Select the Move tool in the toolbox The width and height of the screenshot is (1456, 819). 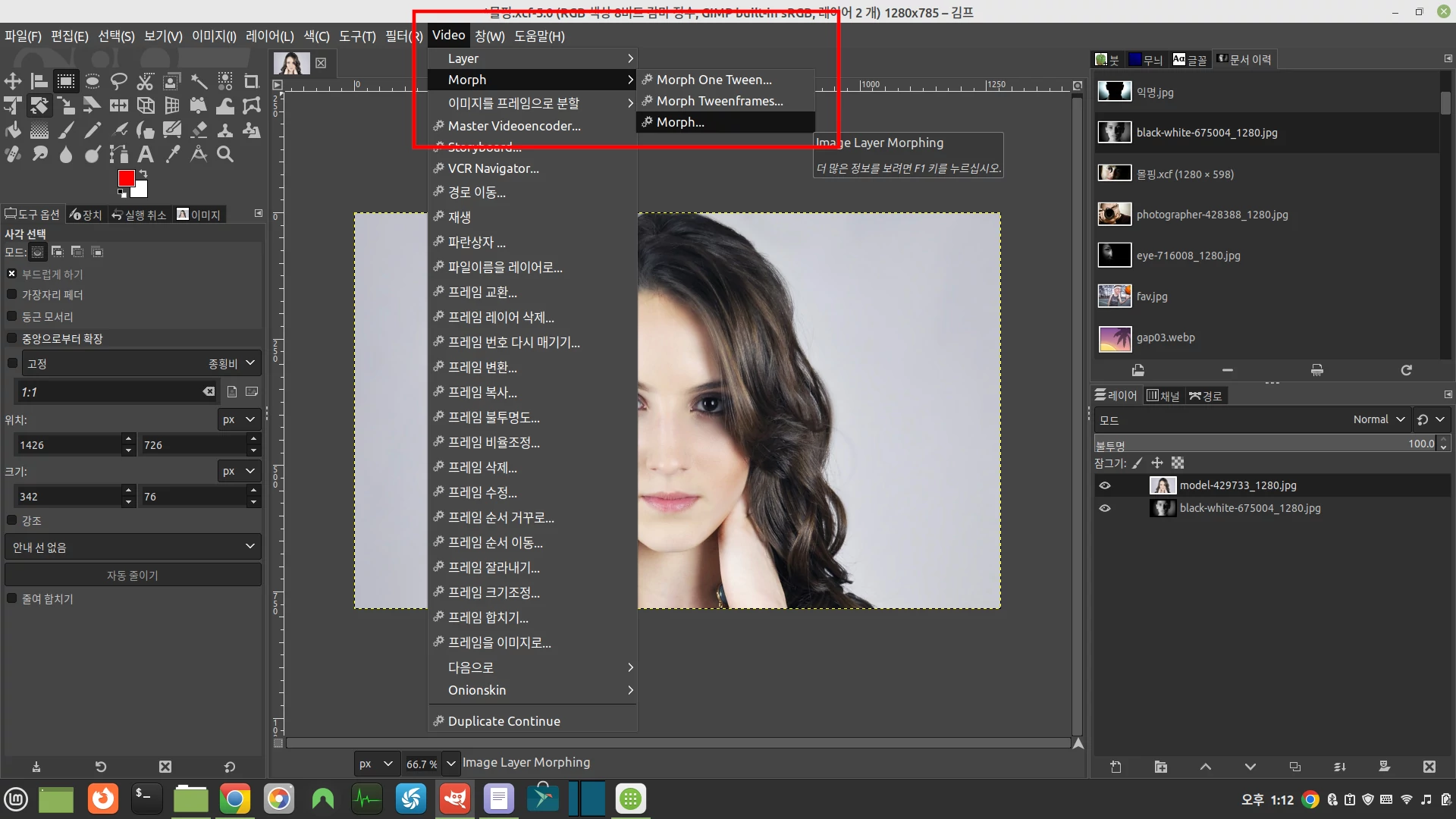pos(13,81)
